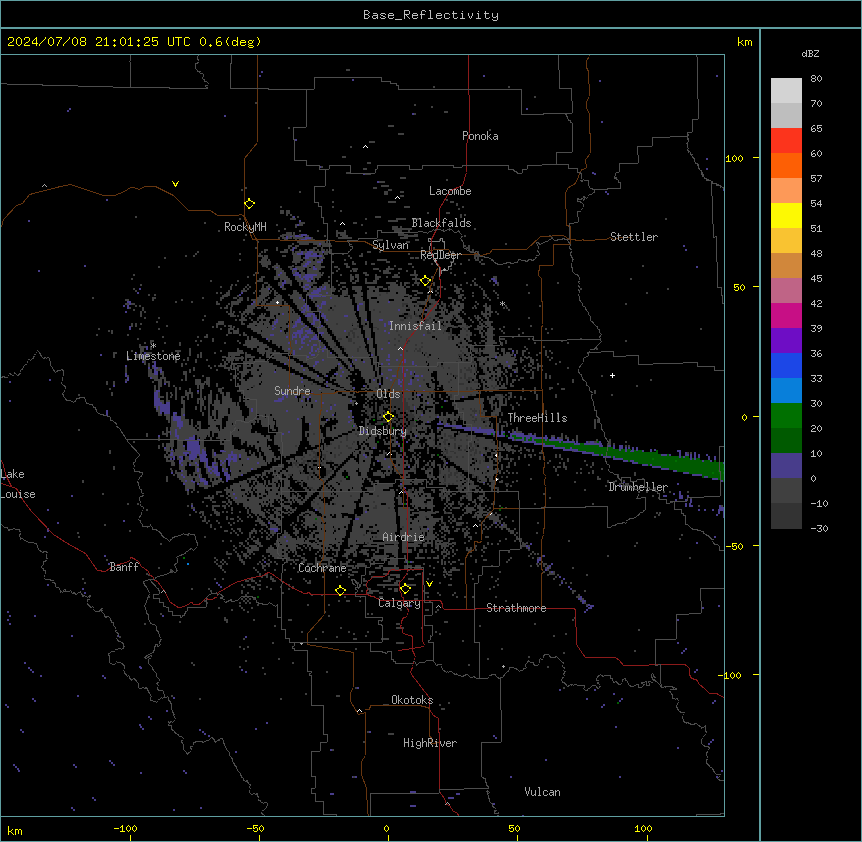Click the km unit label at bottom left
The width and height of the screenshot is (862, 842).
point(15,830)
